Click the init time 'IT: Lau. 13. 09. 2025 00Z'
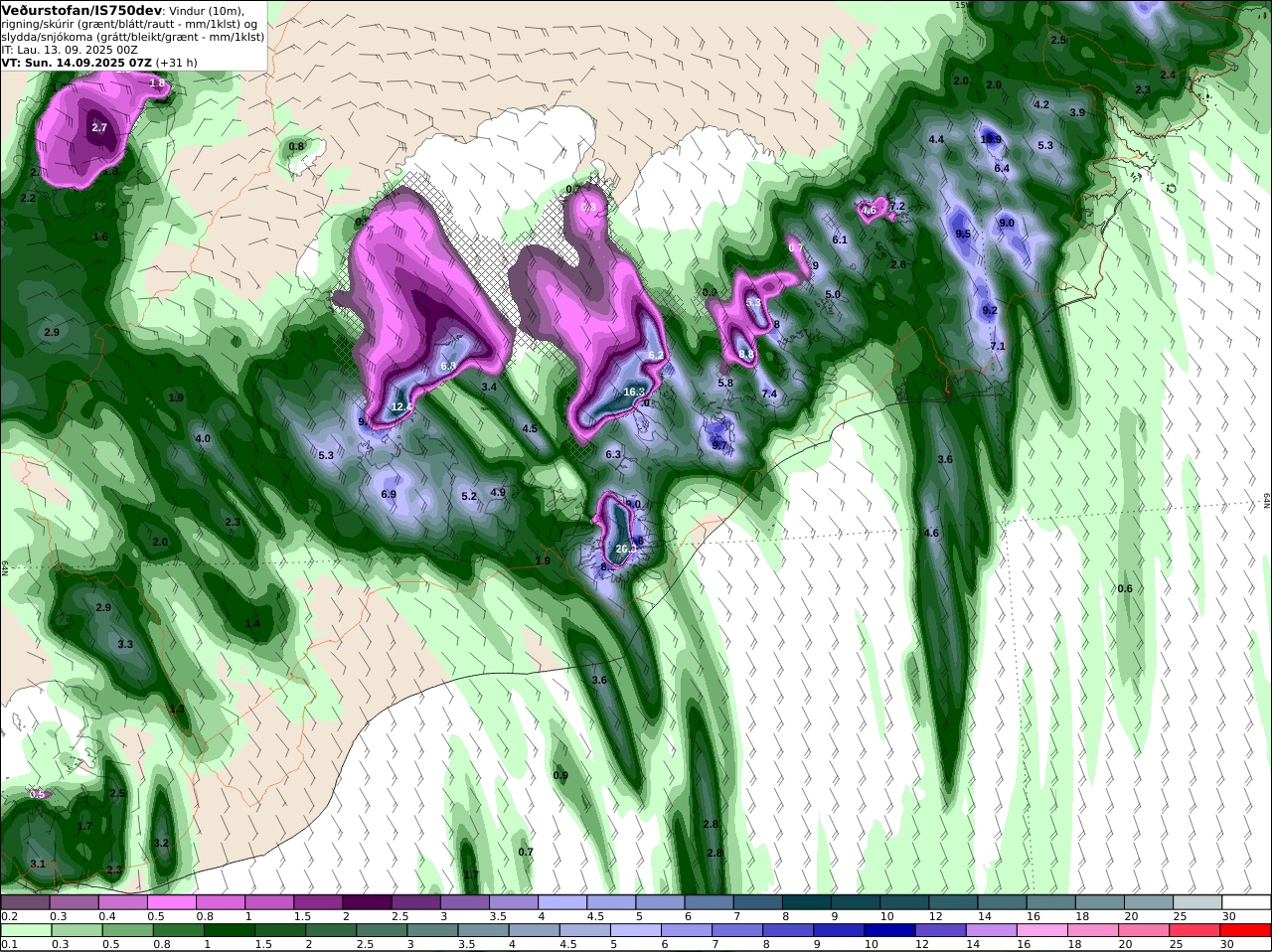Screen dimensions: 1272x952 [70, 50]
